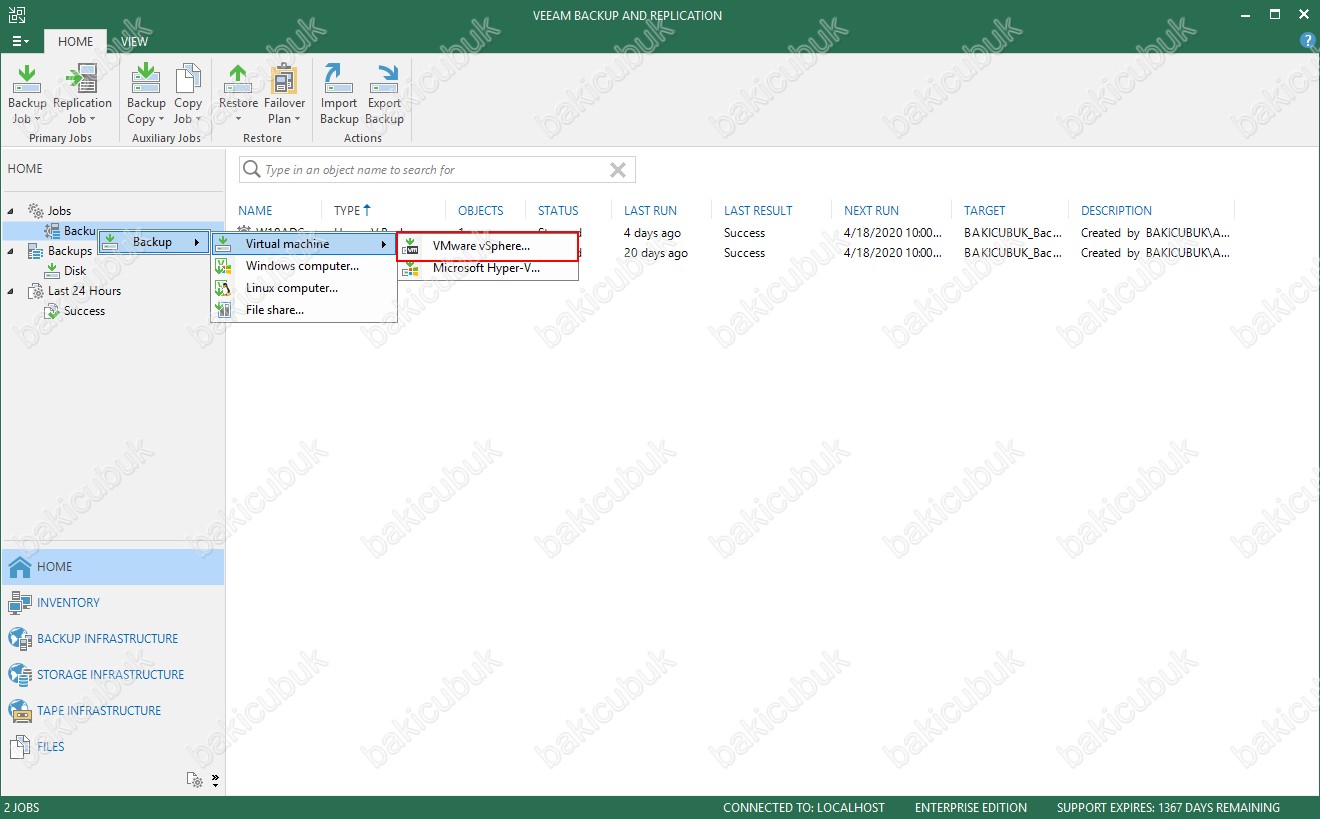1320x819 pixels.
Task: Open the STORAGE INFRASTRUCTURE navigation pane
Action: [112, 675]
